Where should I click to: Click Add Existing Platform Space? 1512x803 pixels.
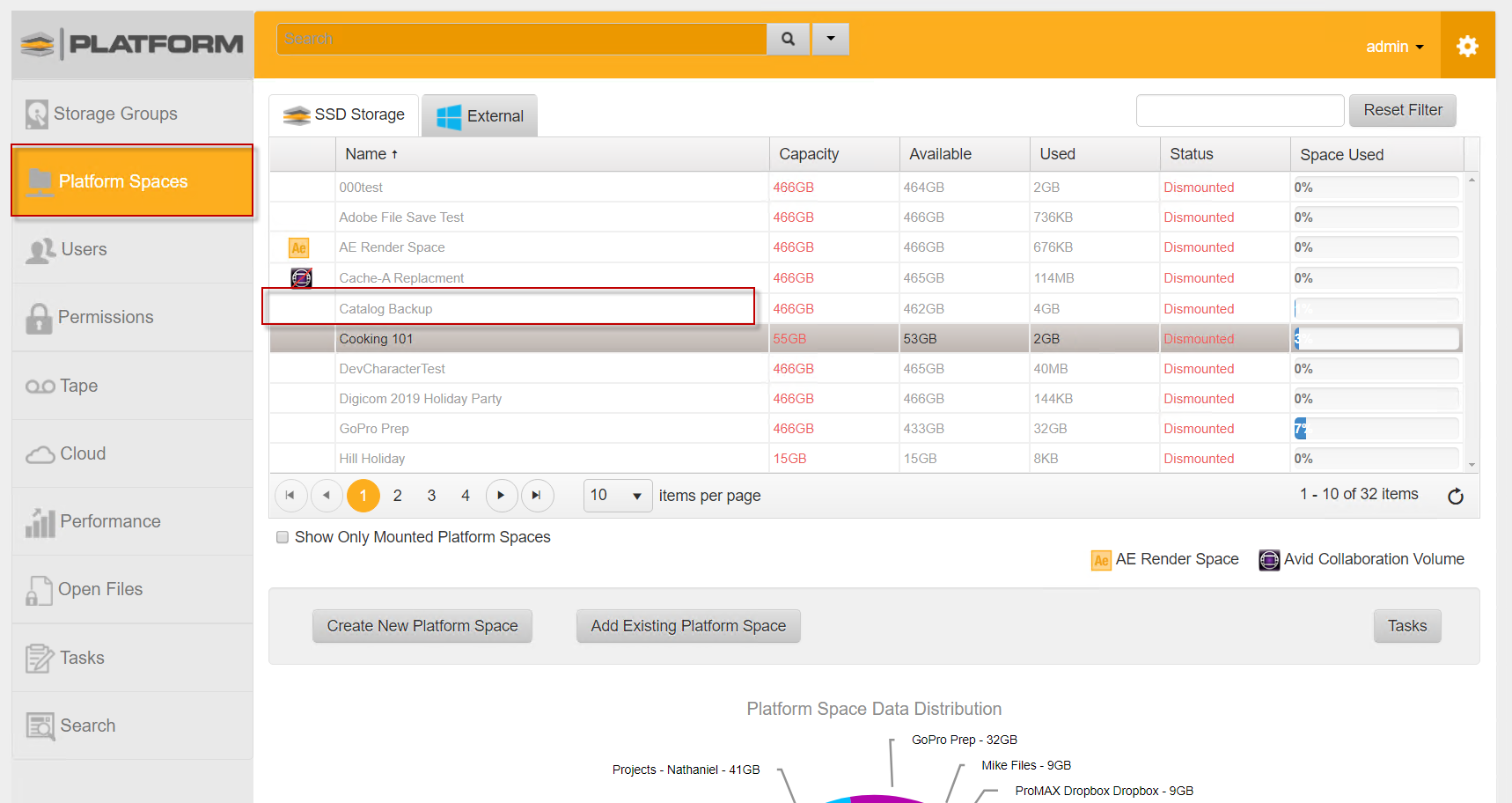point(688,626)
